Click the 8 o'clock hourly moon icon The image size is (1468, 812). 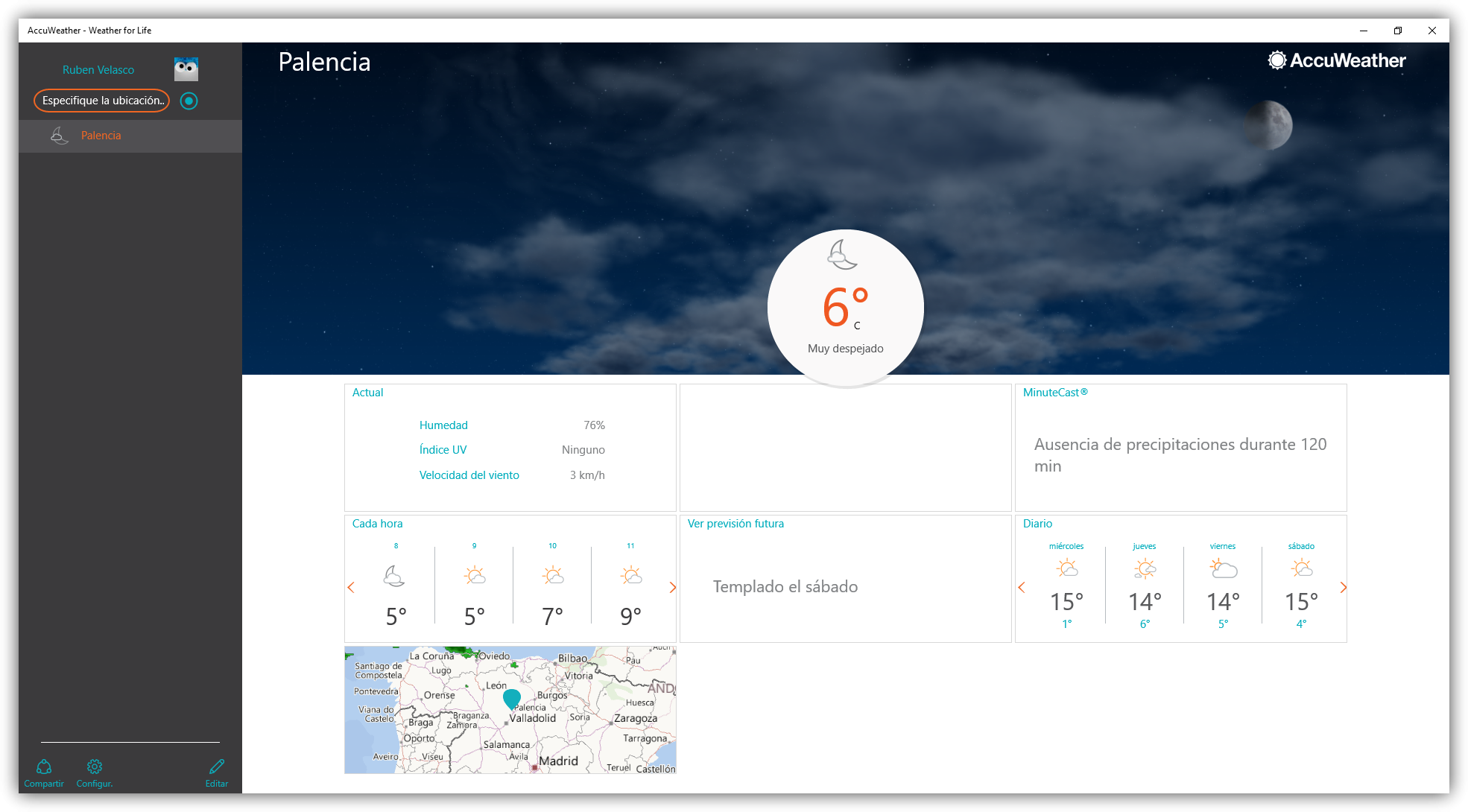click(x=394, y=576)
